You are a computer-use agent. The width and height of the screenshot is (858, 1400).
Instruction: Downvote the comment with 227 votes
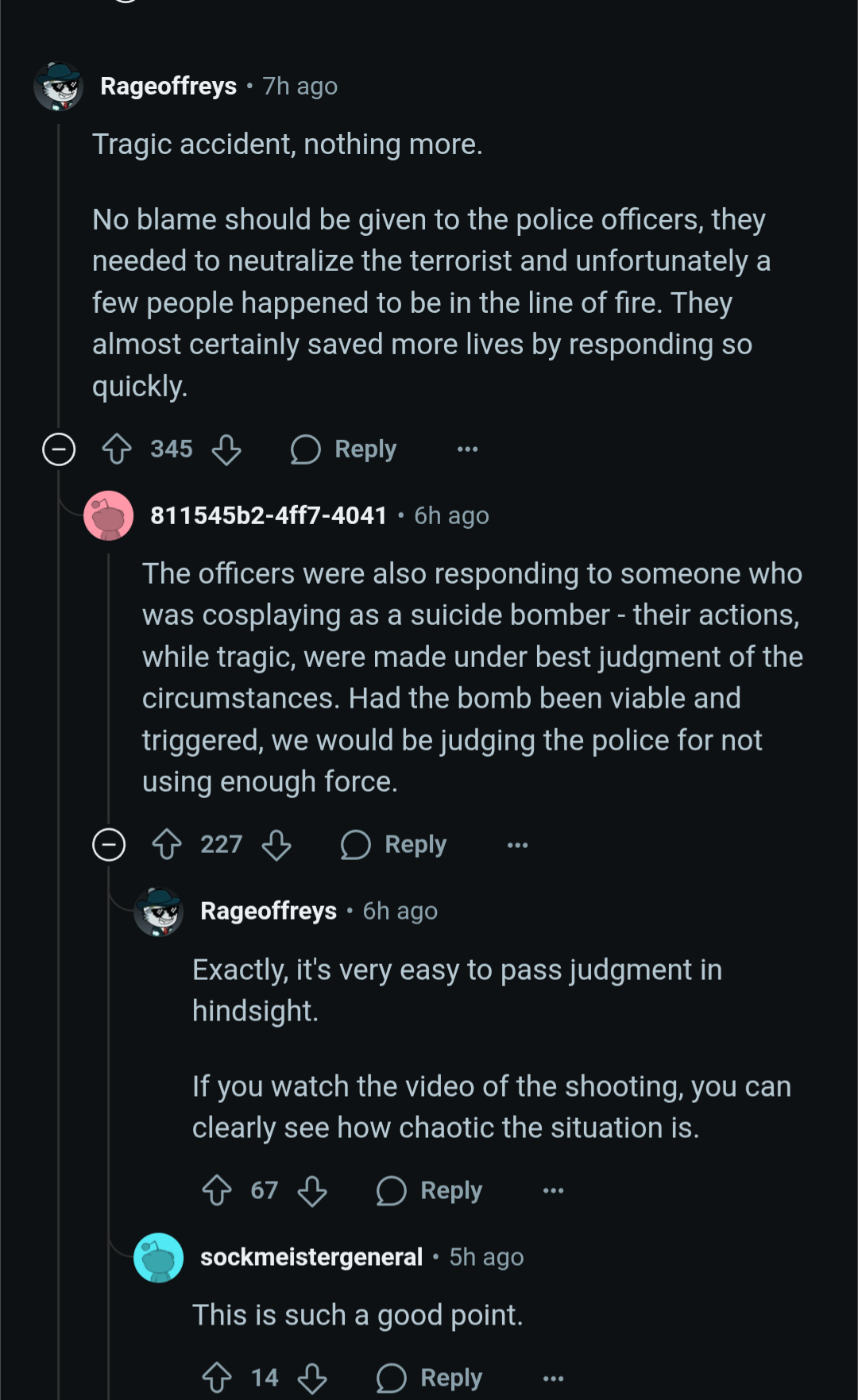tap(276, 845)
